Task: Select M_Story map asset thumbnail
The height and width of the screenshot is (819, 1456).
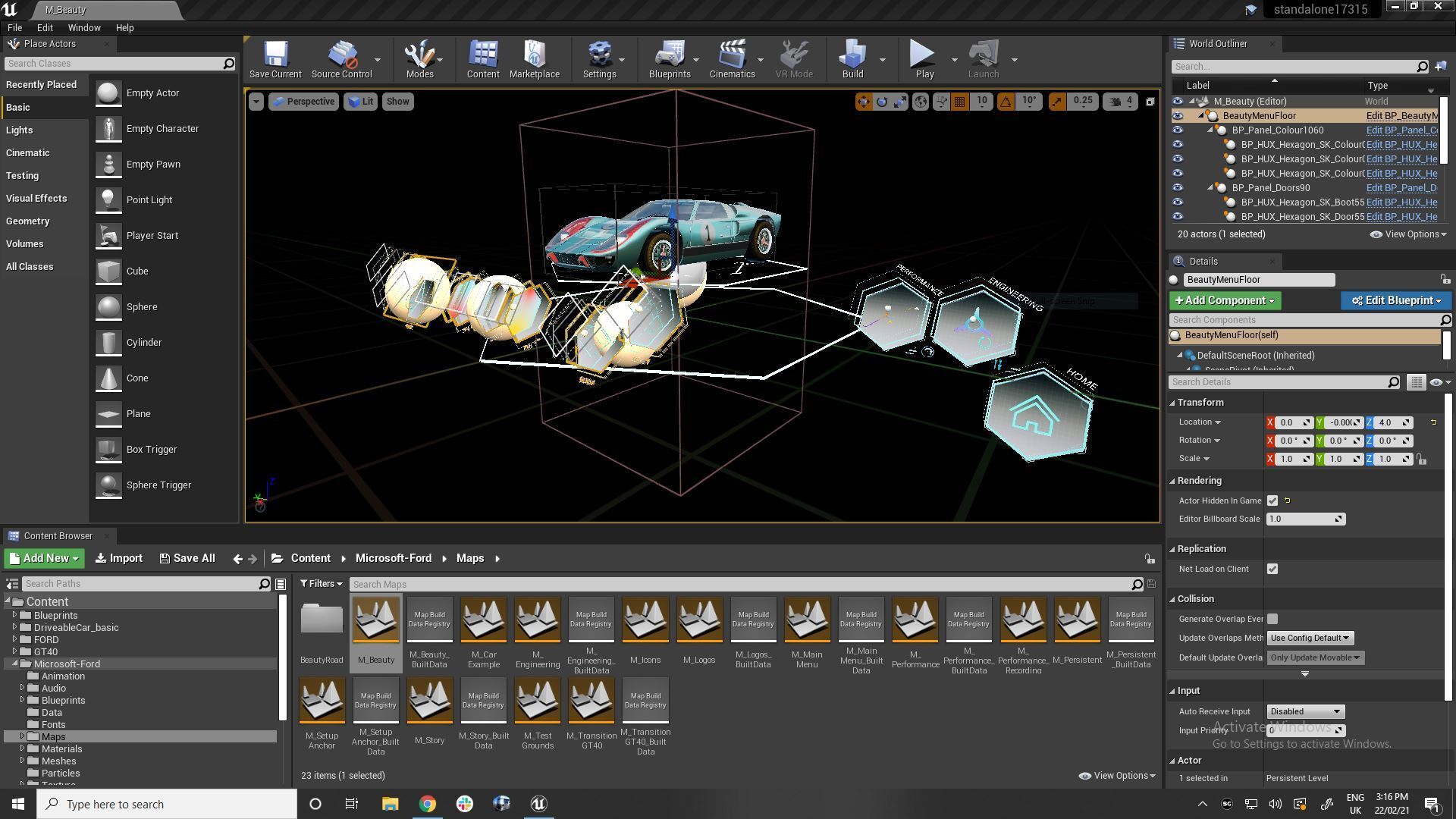Action: (x=429, y=700)
